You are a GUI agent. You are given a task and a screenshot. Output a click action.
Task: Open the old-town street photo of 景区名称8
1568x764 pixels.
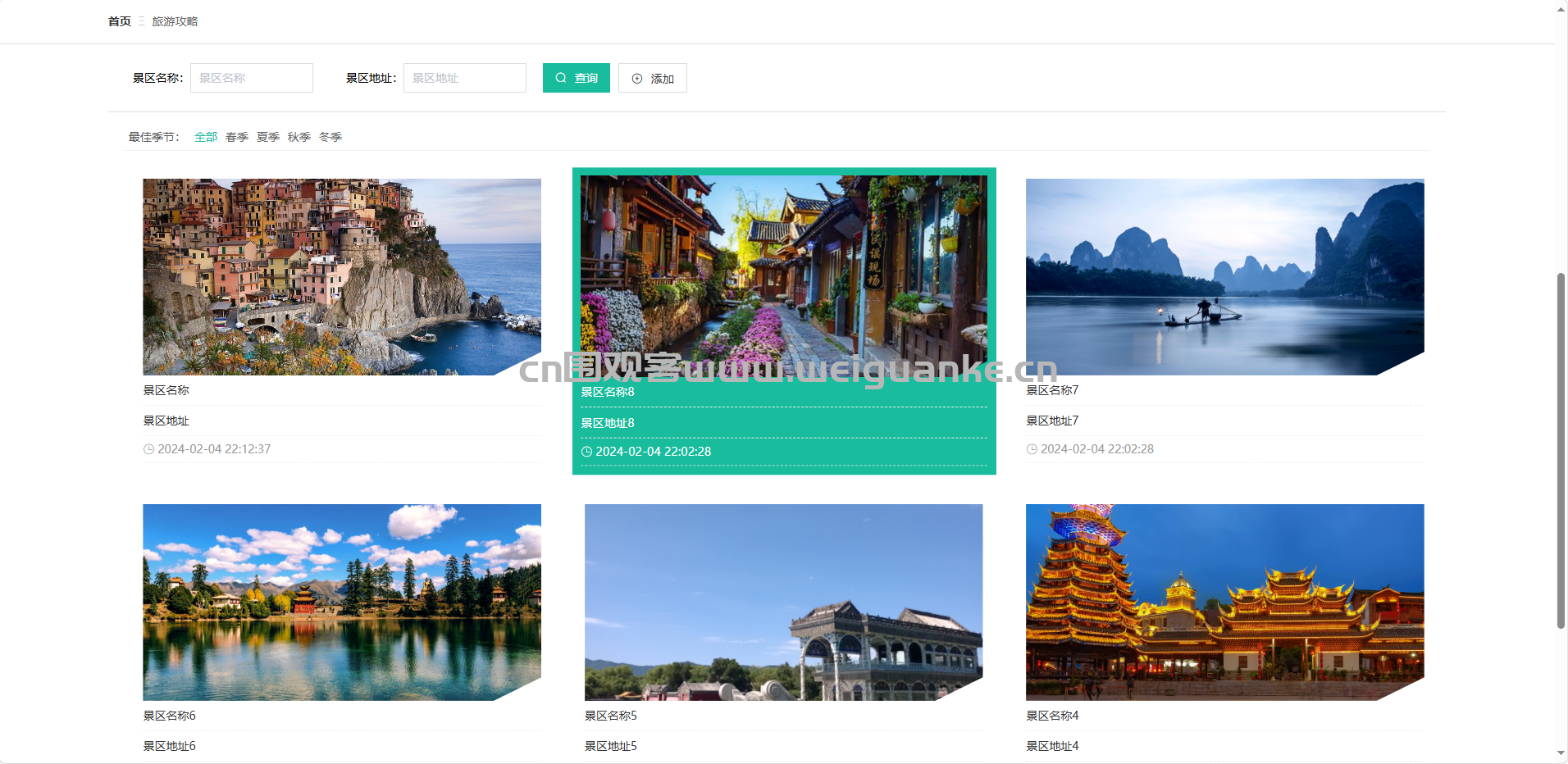pyautogui.click(x=784, y=275)
